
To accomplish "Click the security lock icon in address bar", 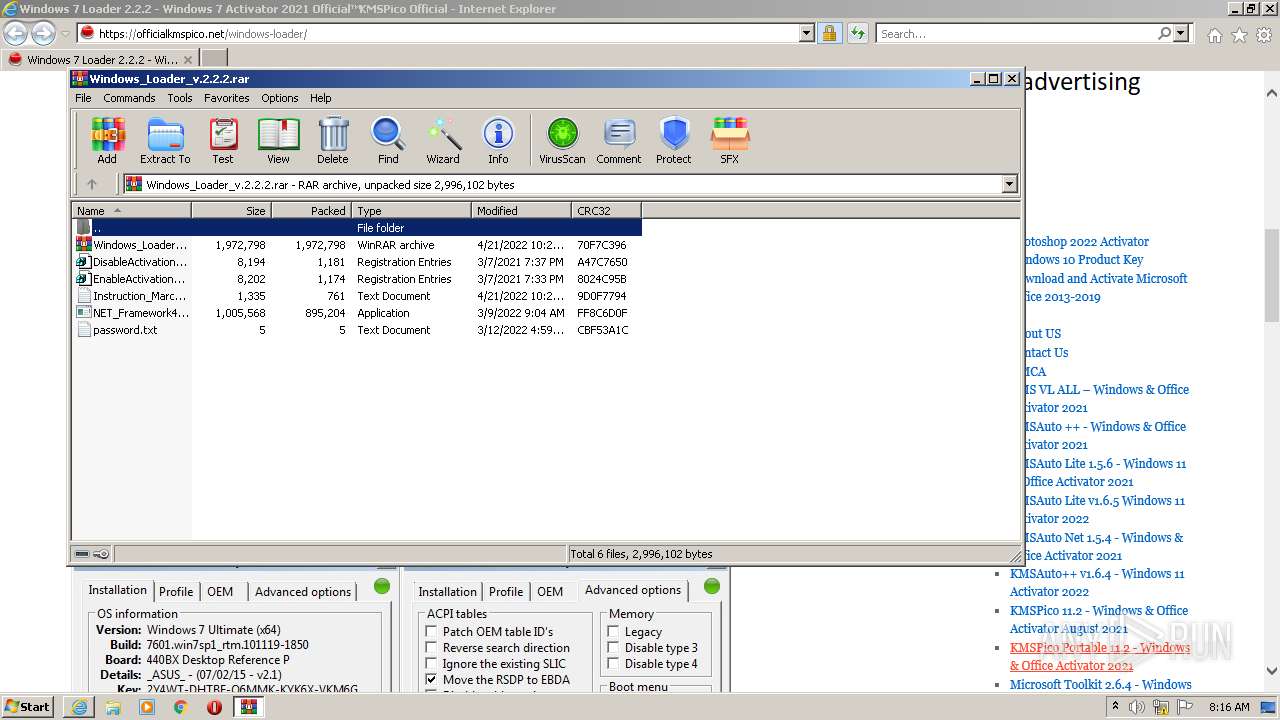I will point(829,33).
